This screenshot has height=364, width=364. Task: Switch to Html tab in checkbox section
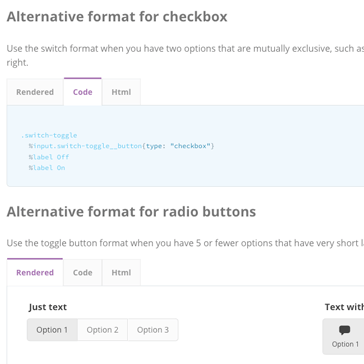pos(121,92)
